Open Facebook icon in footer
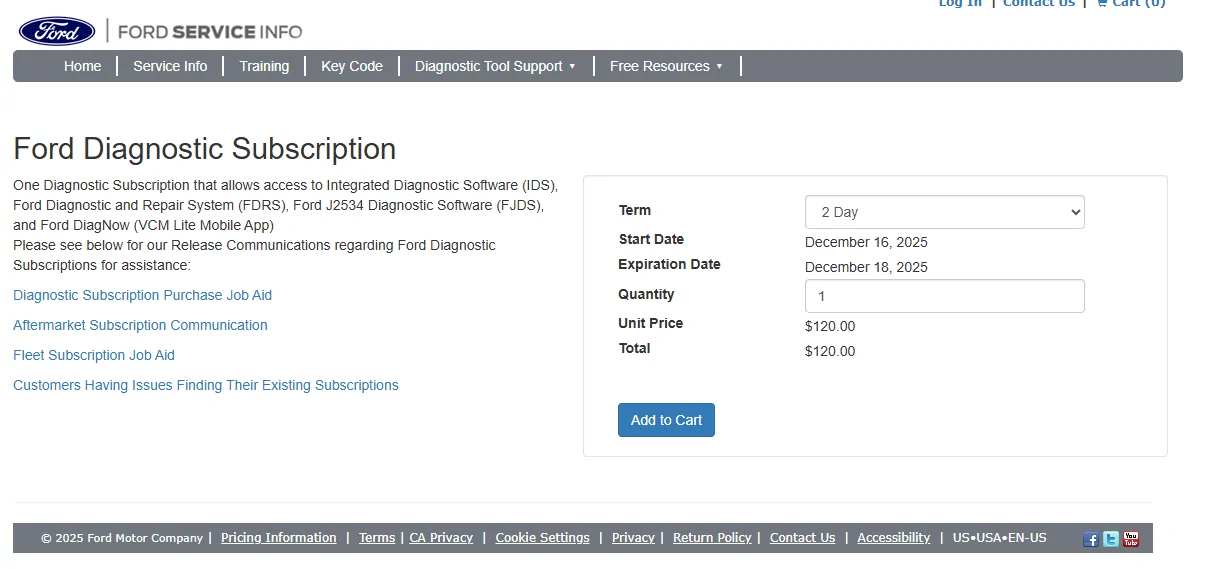 pyautogui.click(x=1091, y=539)
